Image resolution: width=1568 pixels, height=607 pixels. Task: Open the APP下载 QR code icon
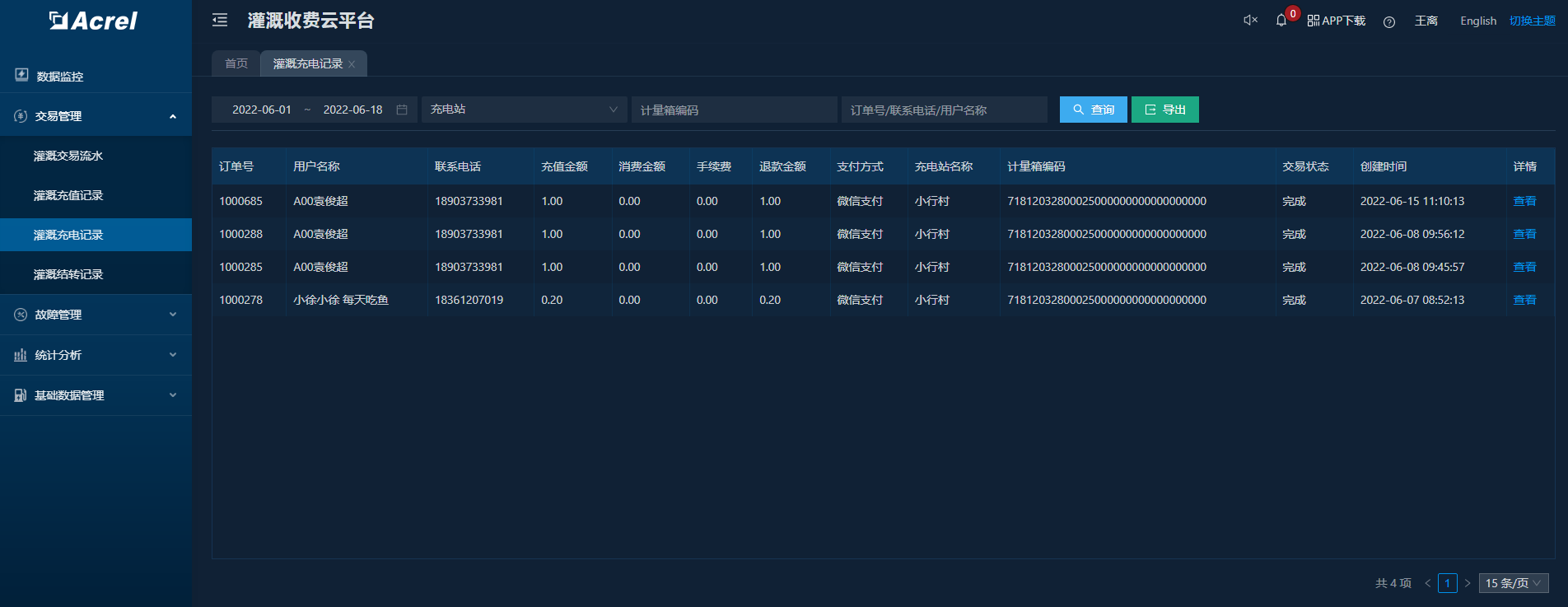coord(1314,21)
